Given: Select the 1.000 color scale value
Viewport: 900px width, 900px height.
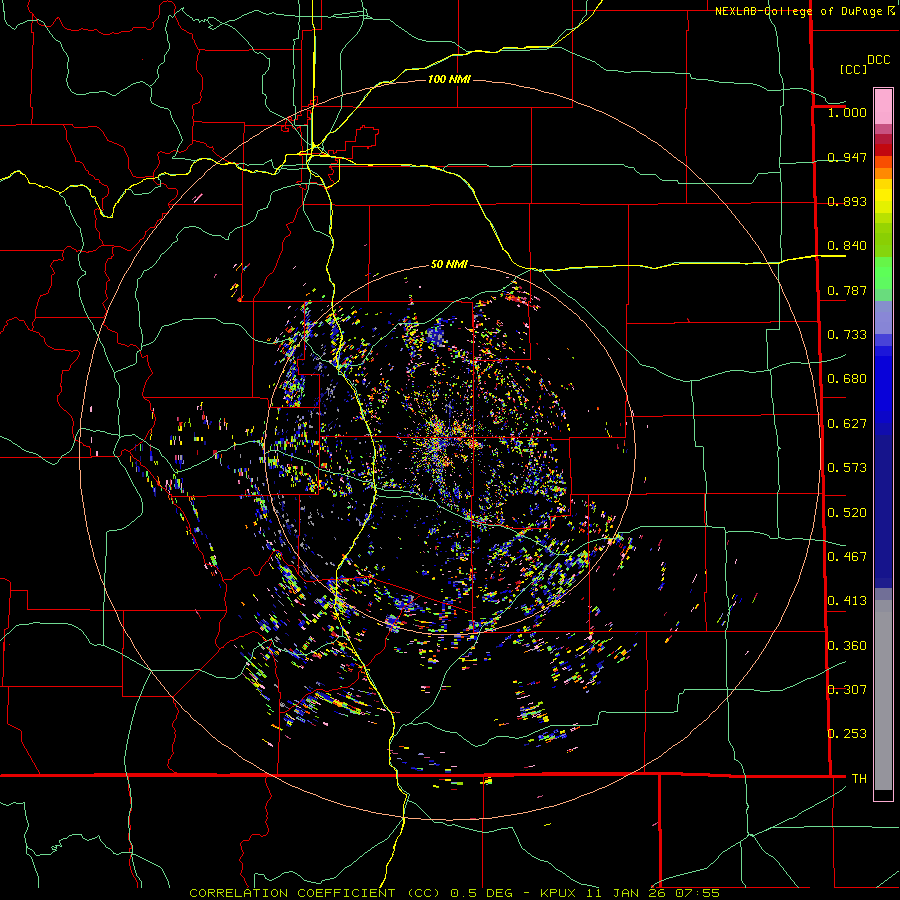Looking at the screenshot, I should [x=847, y=112].
